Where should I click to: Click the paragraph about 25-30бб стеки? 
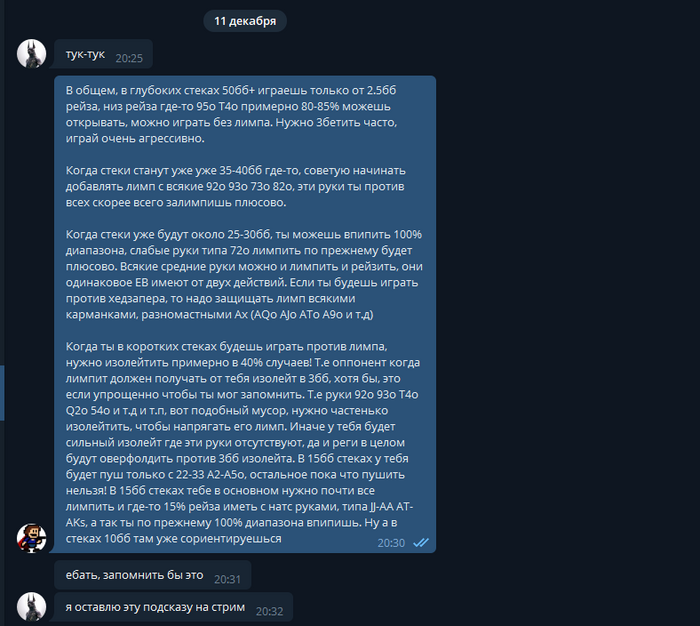(244, 274)
